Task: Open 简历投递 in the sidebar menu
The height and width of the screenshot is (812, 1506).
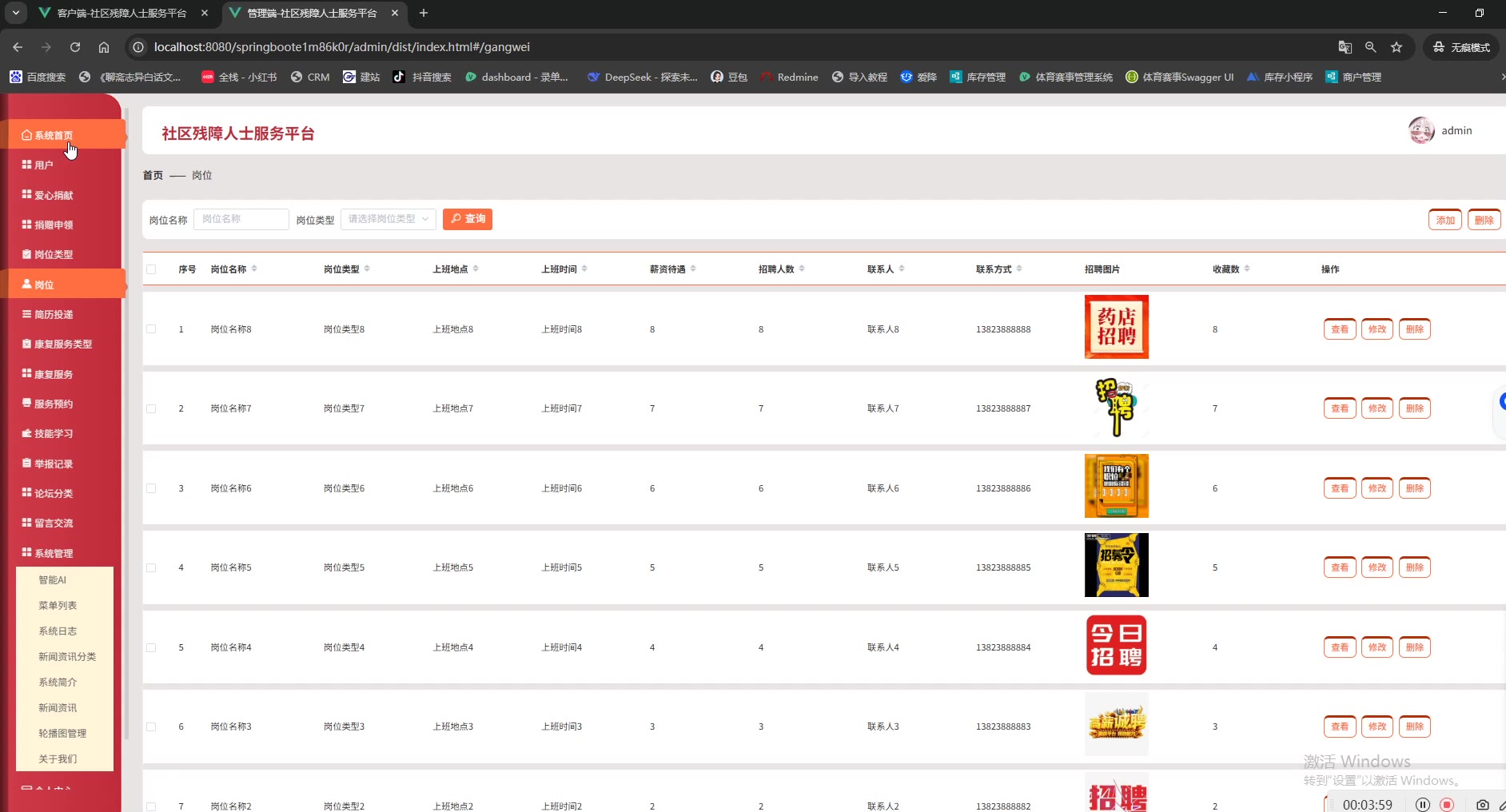Action: [54, 314]
